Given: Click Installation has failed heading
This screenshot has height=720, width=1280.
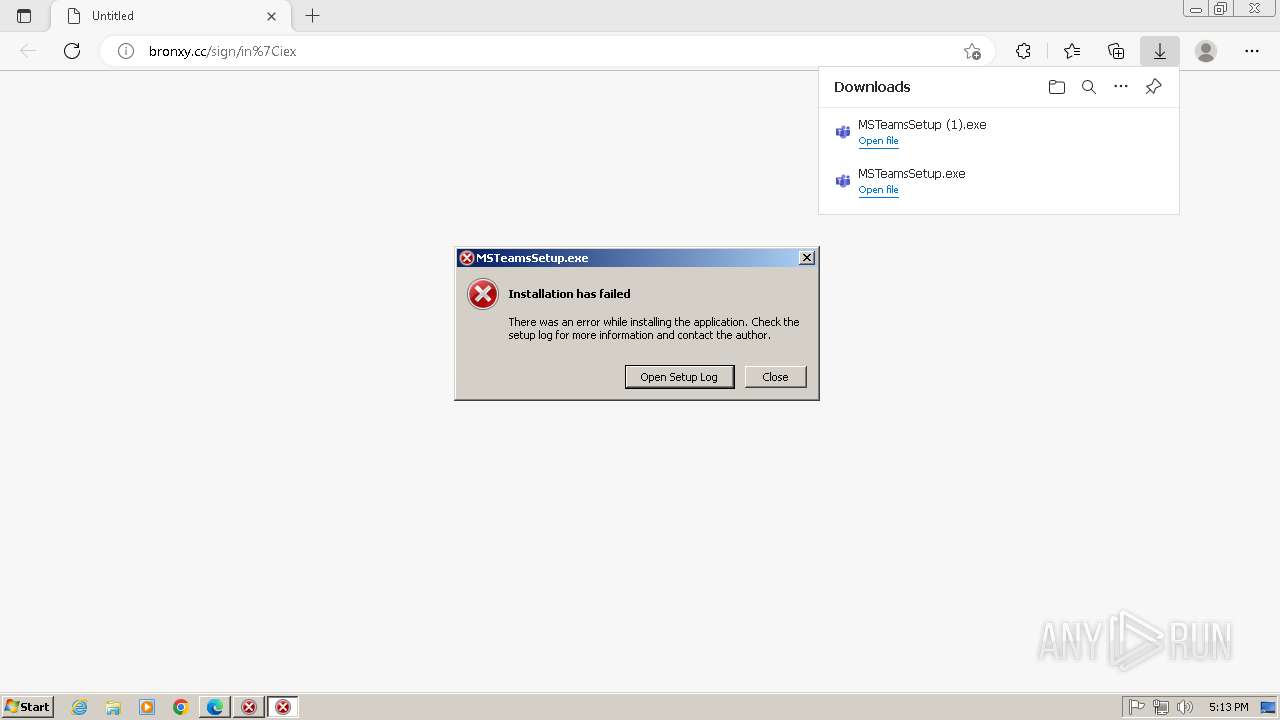Looking at the screenshot, I should point(569,294).
